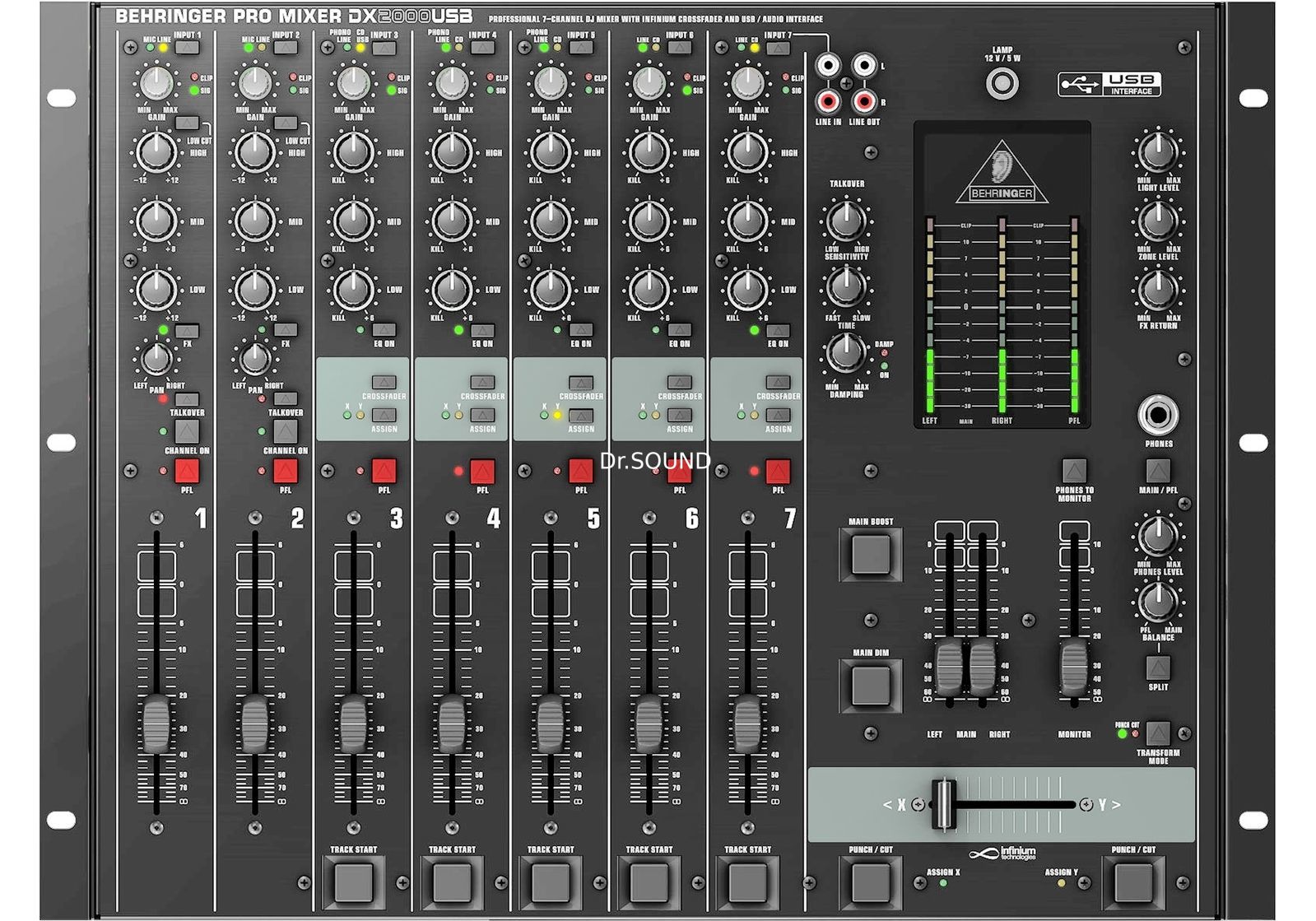Adjust the LIGHT LEVEL knob
The width and height of the screenshot is (1316, 921).
[x=1157, y=151]
